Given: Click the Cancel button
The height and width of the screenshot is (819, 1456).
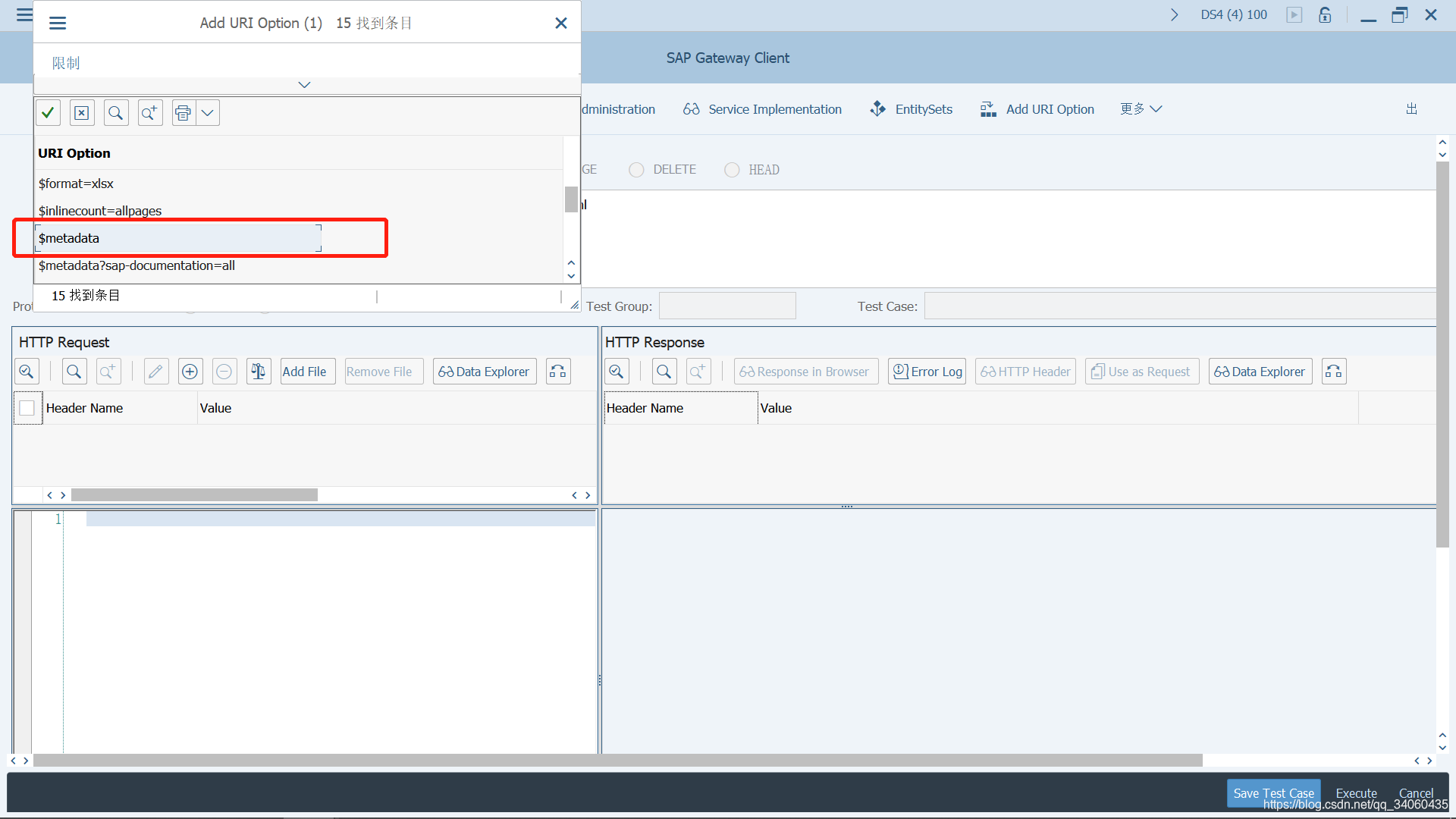Looking at the screenshot, I should coord(1416,793).
